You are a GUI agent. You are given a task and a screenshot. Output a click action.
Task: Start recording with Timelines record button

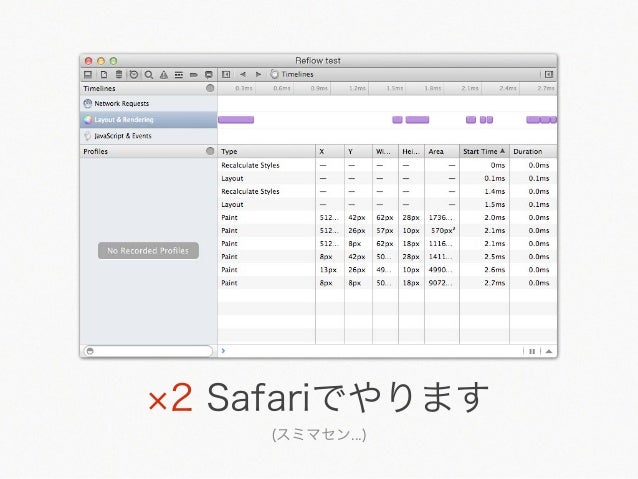tap(210, 88)
